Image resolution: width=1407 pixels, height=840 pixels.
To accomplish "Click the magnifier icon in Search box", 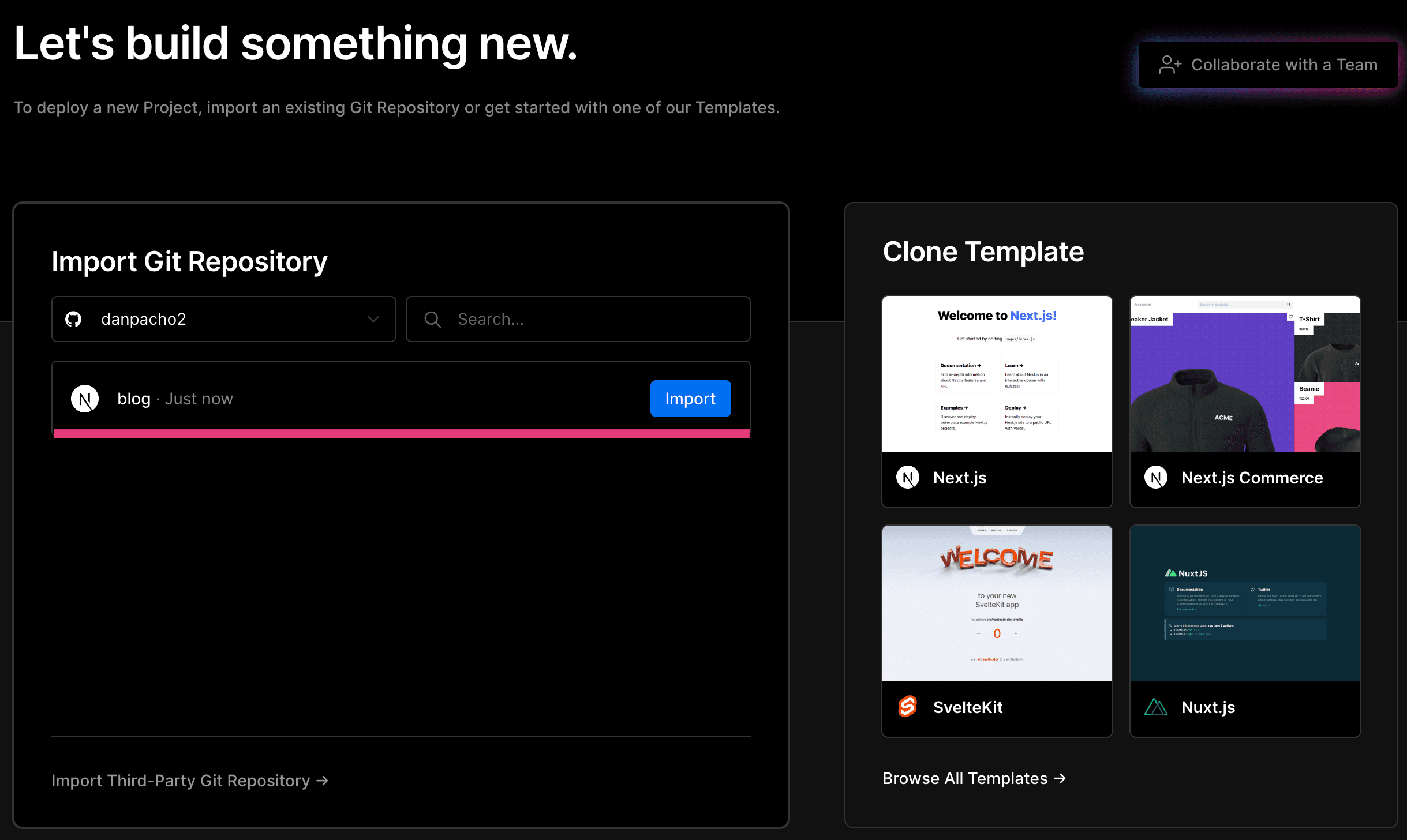I will (x=432, y=319).
